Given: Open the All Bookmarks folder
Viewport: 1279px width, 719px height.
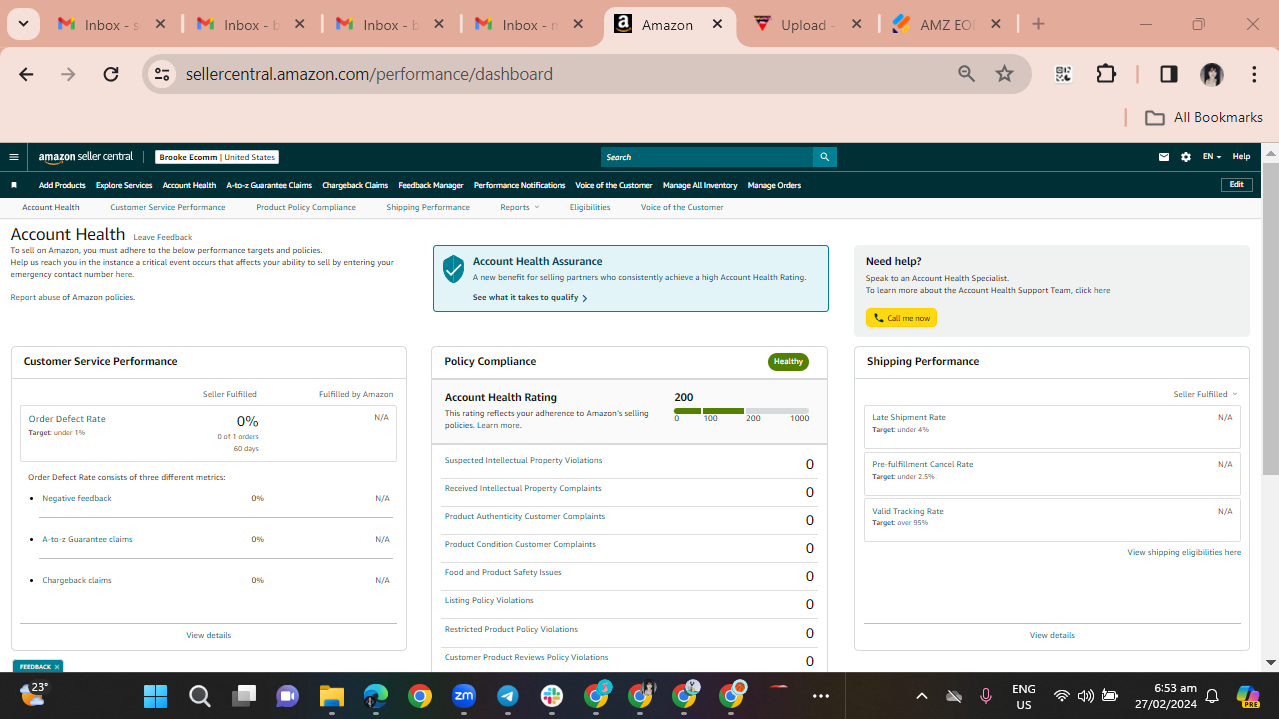Looking at the screenshot, I should tap(1204, 117).
